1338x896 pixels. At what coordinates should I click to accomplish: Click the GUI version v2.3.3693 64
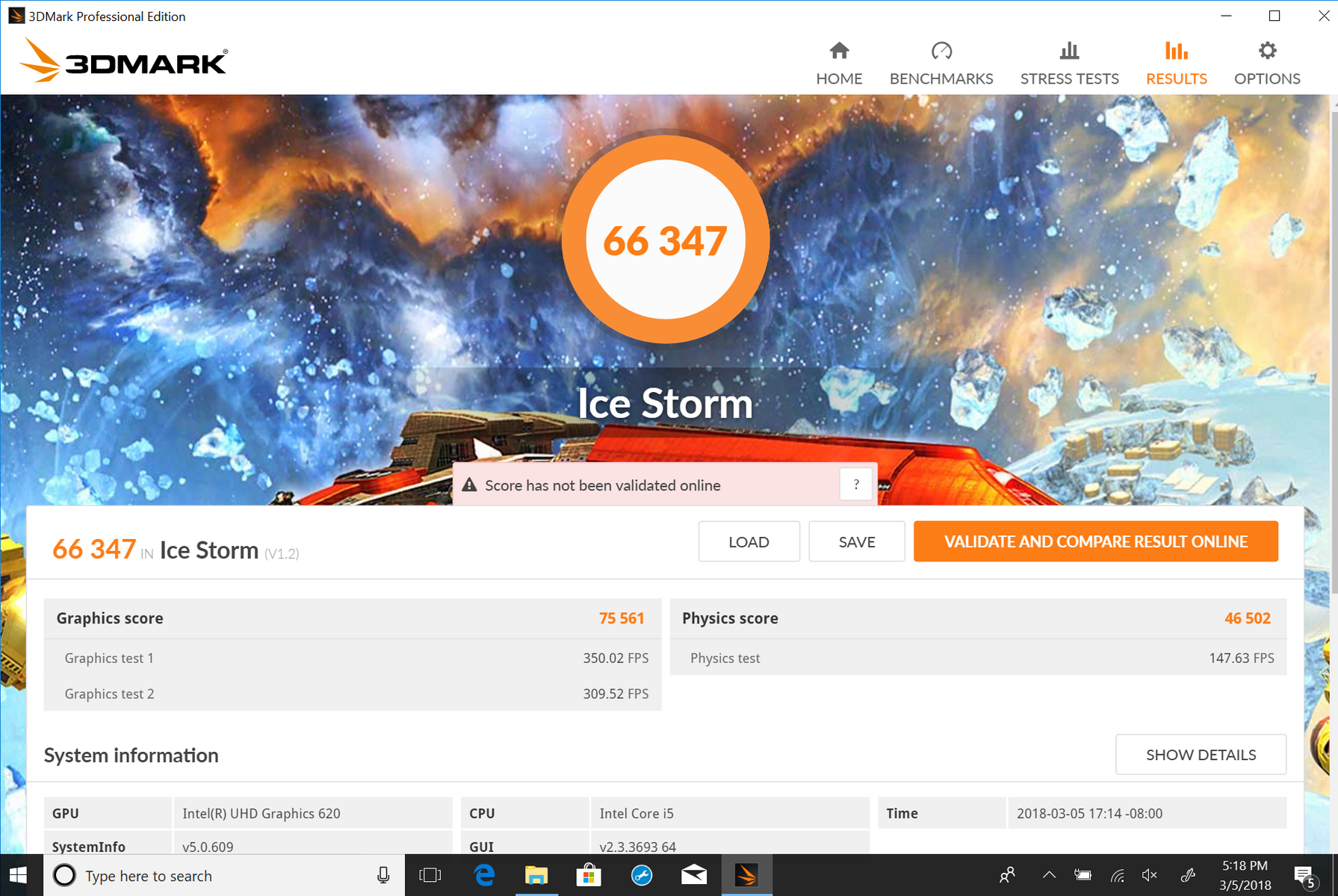pos(637,847)
